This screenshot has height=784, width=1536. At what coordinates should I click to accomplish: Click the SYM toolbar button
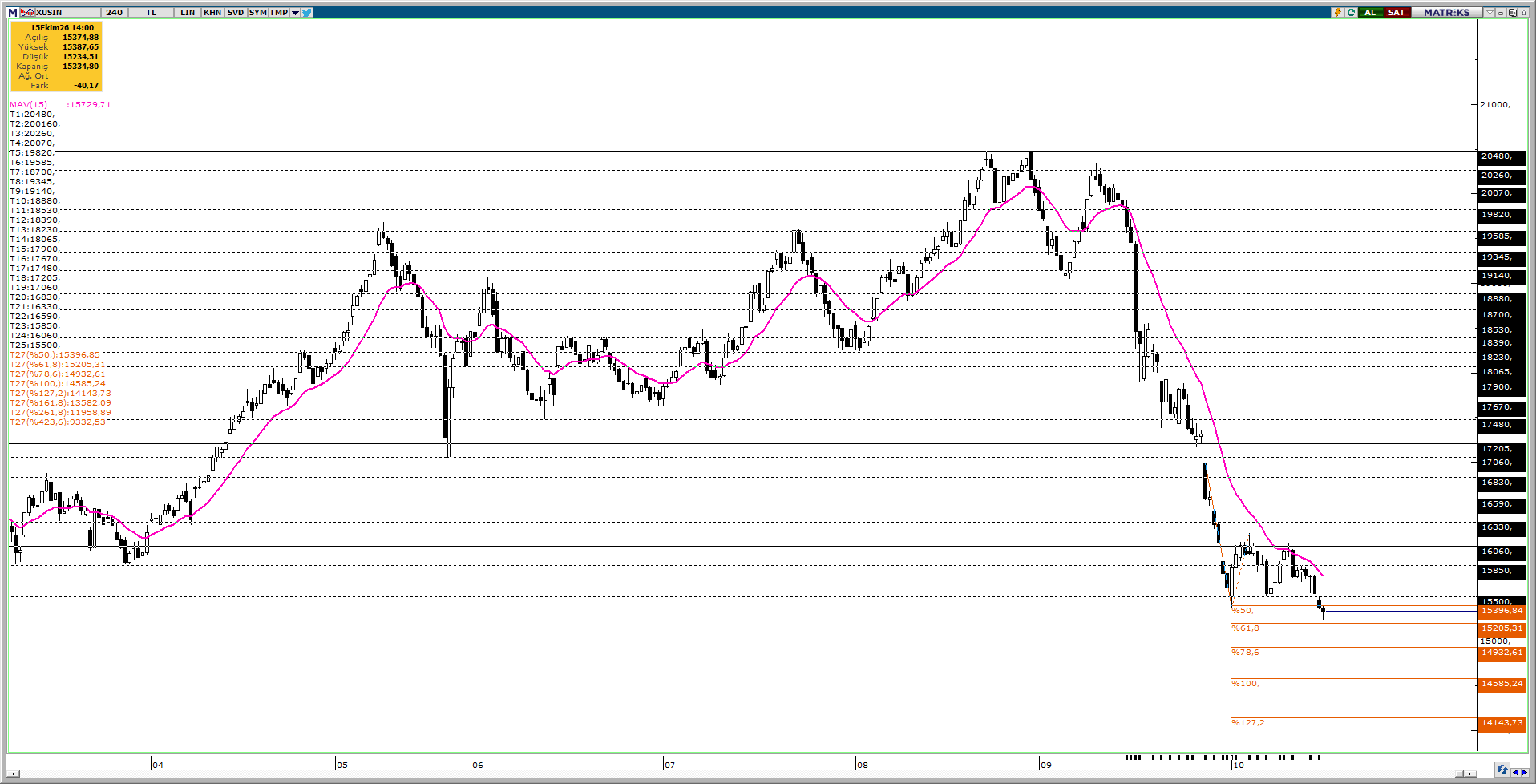[257, 13]
